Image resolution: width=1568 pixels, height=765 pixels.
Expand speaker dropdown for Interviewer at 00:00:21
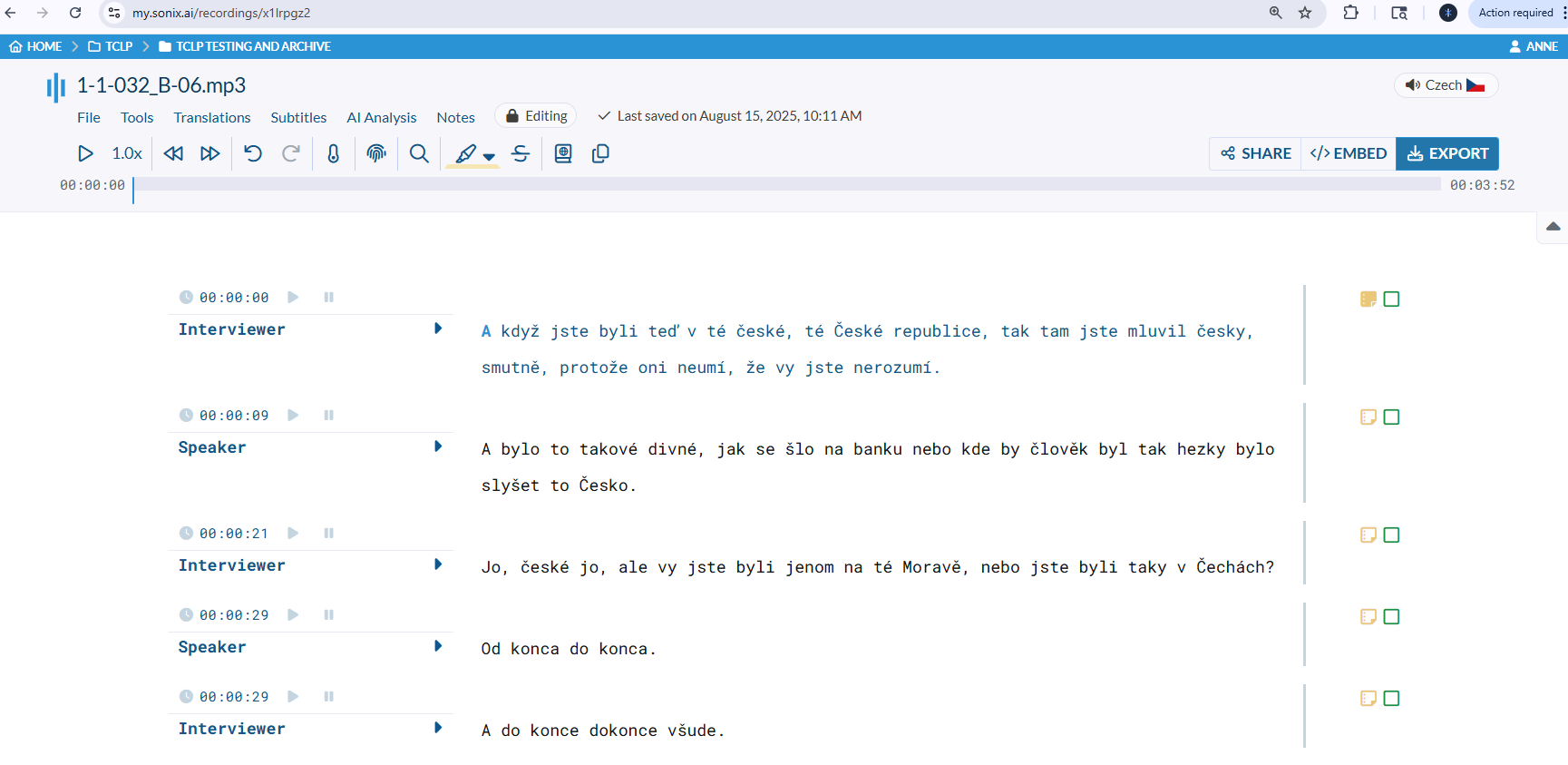pos(438,564)
